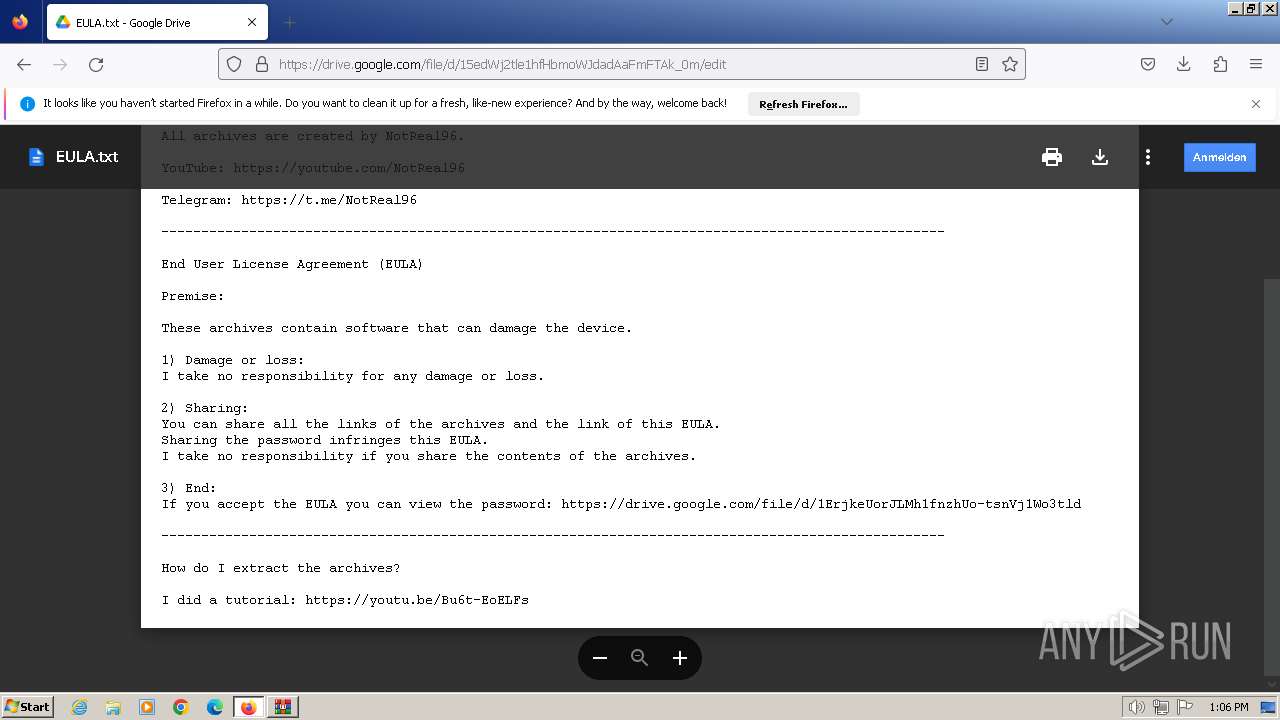The image size is (1280, 720).
Task: Open the Firefox hamburger application menu
Action: tap(1256, 64)
